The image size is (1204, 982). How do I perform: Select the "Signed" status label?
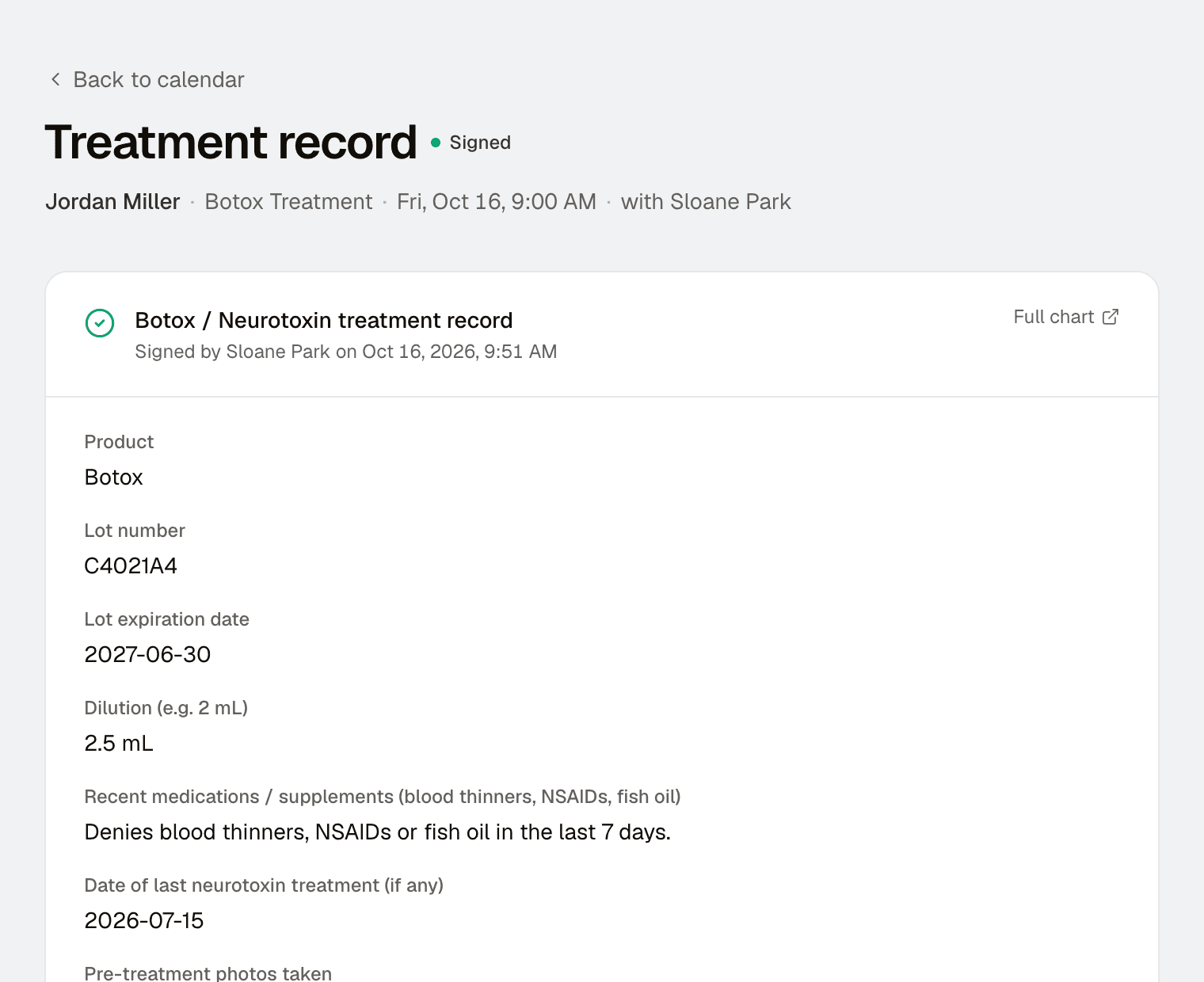(x=480, y=143)
